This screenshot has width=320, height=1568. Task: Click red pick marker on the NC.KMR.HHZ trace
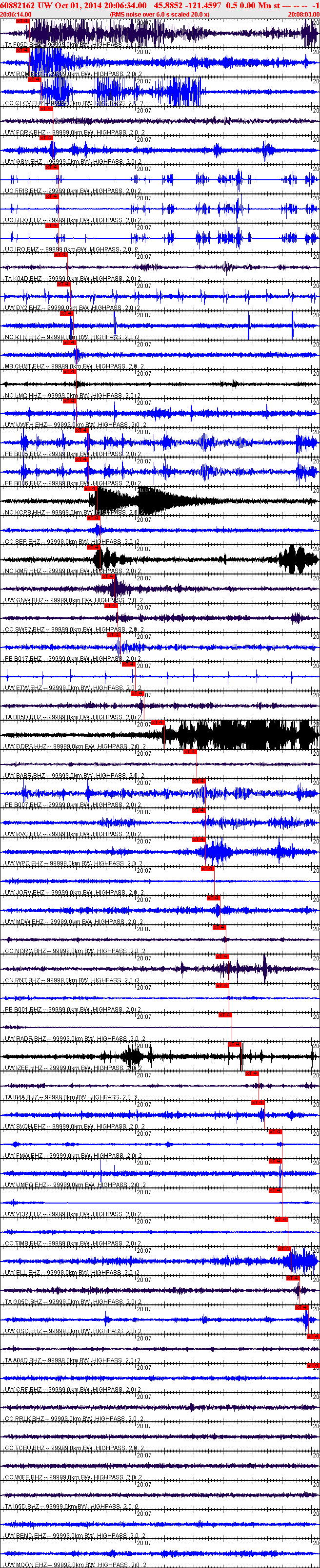[93, 547]
